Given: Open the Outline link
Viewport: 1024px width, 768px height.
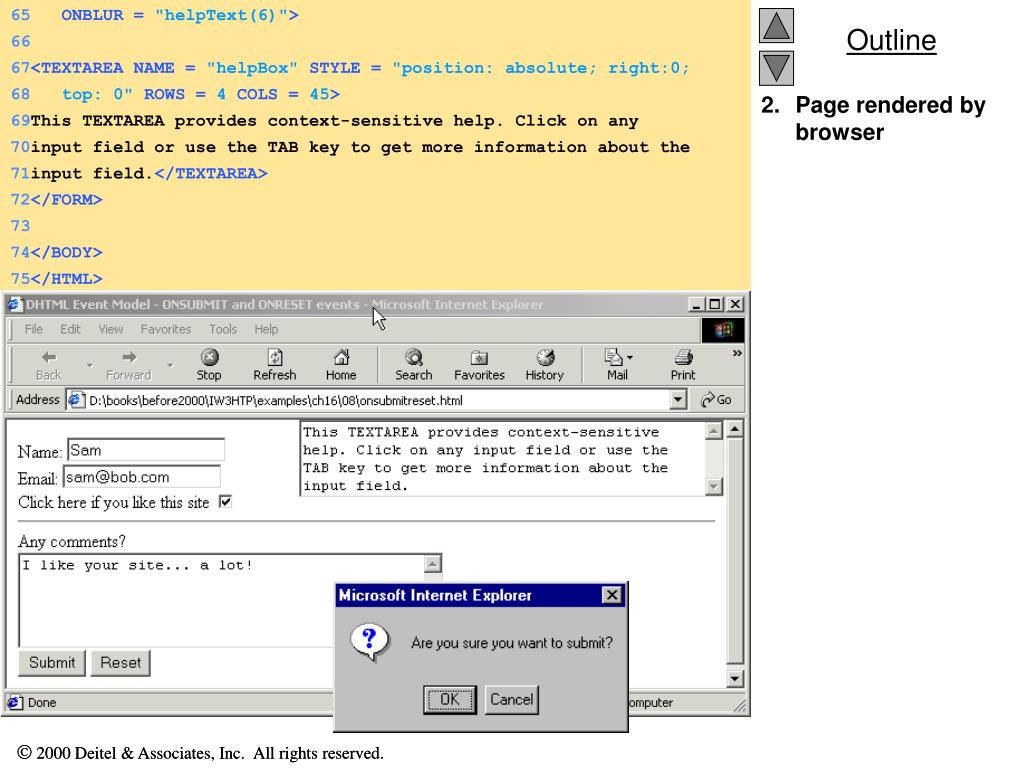Looking at the screenshot, I should point(891,40).
